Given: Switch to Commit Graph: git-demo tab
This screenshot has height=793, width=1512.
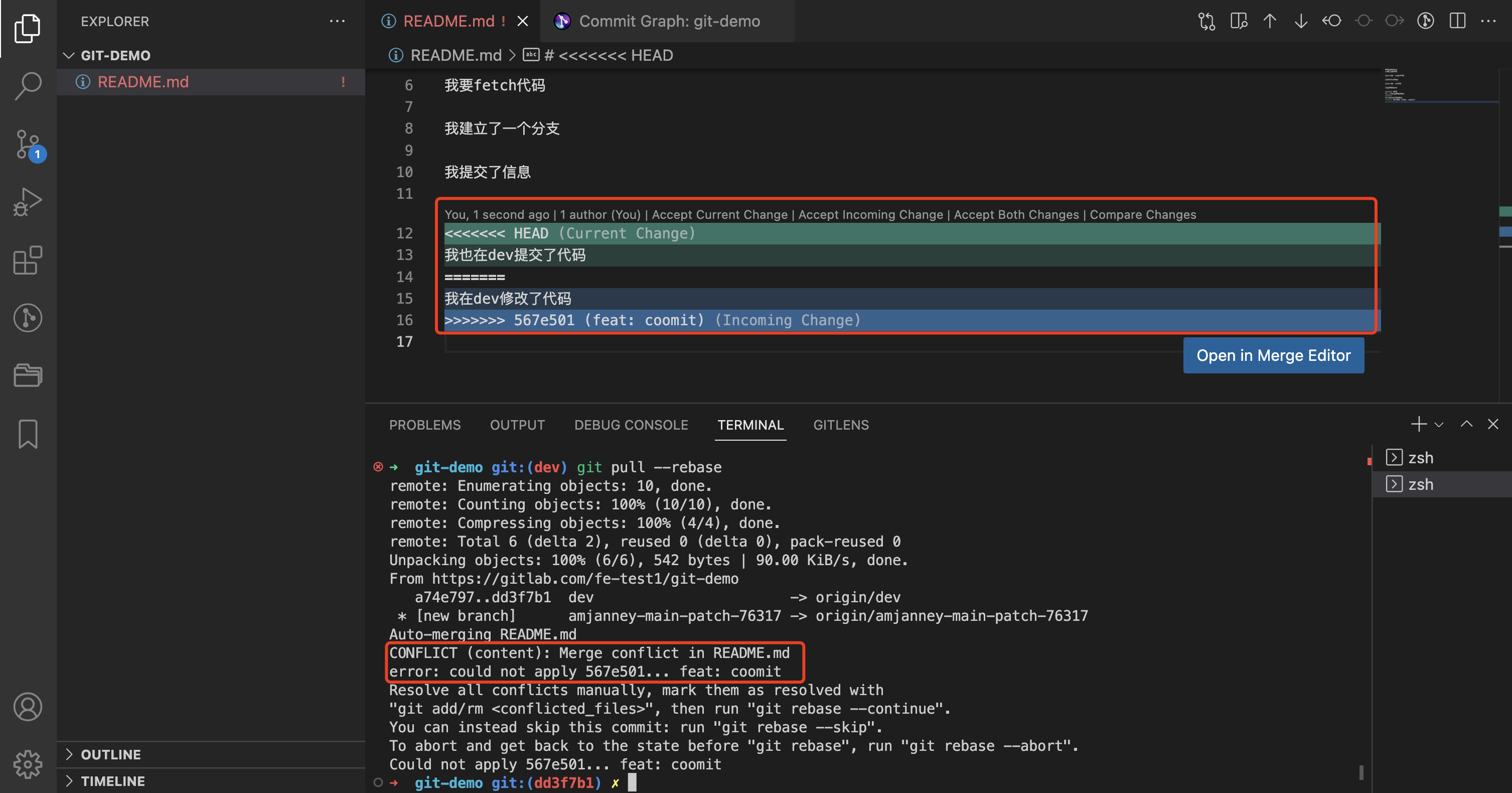Looking at the screenshot, I should point(669,21).
